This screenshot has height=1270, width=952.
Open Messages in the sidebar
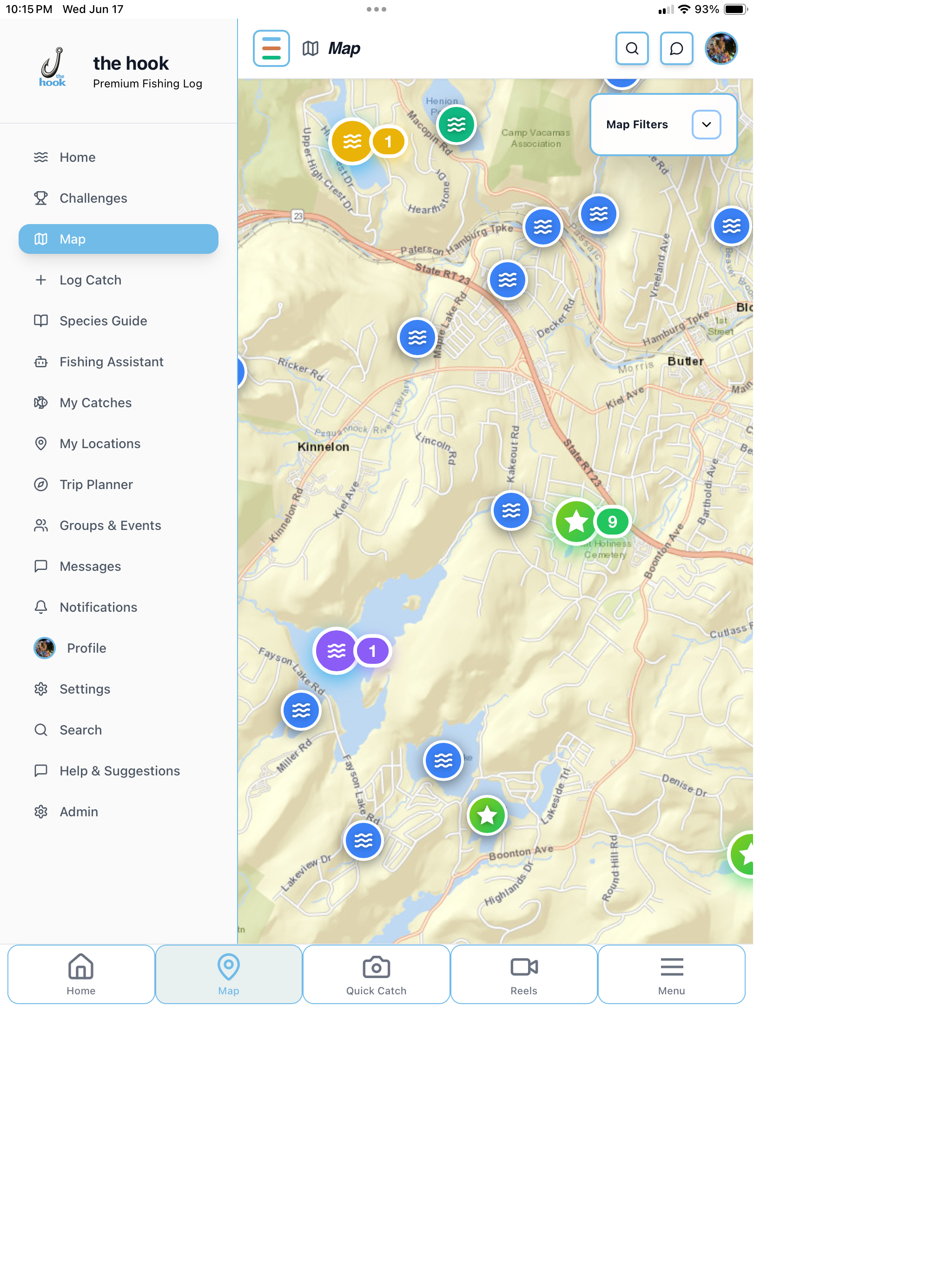pos(118,566)
